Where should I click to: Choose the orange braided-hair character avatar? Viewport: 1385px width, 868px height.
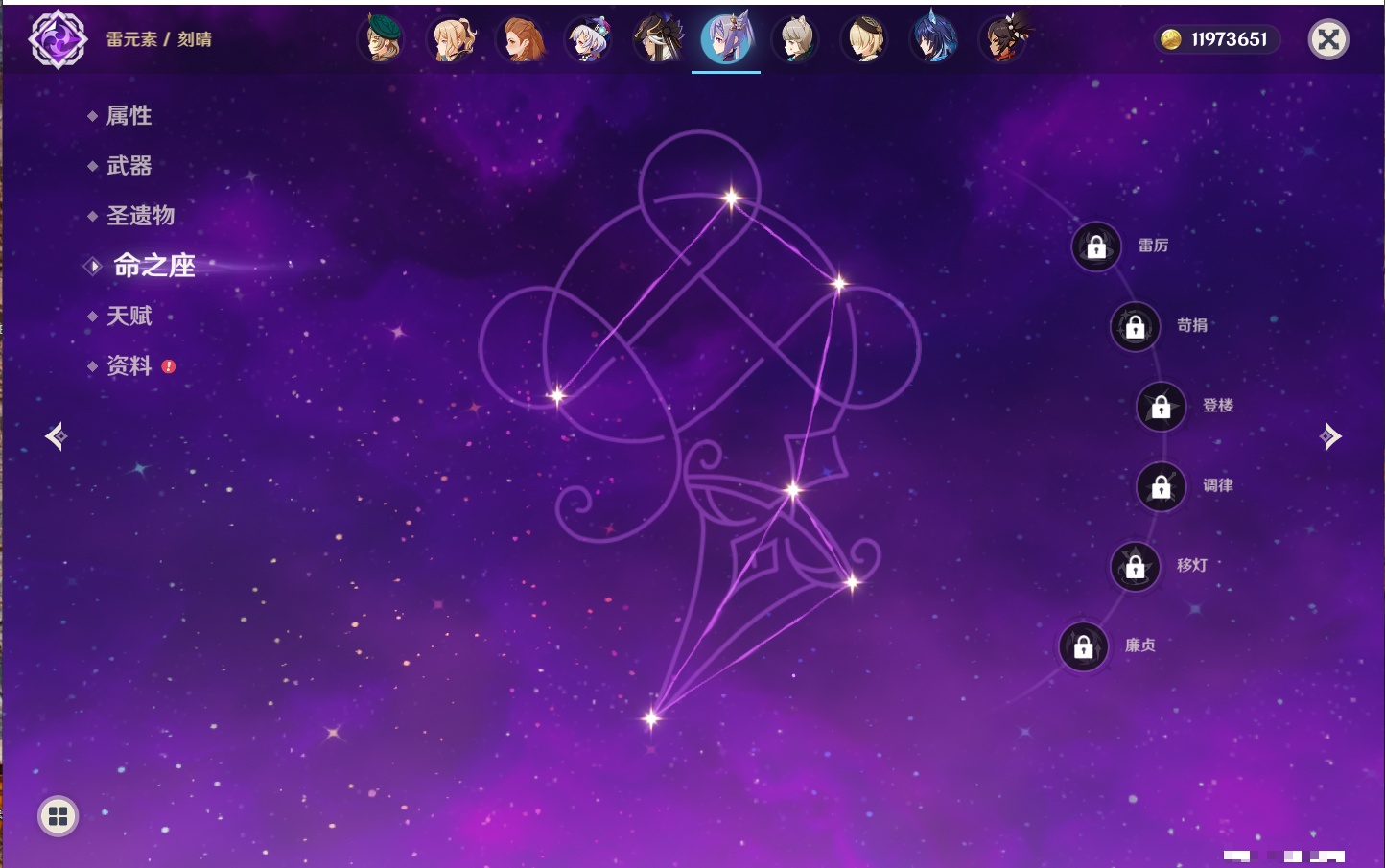[x=521, y=39]
